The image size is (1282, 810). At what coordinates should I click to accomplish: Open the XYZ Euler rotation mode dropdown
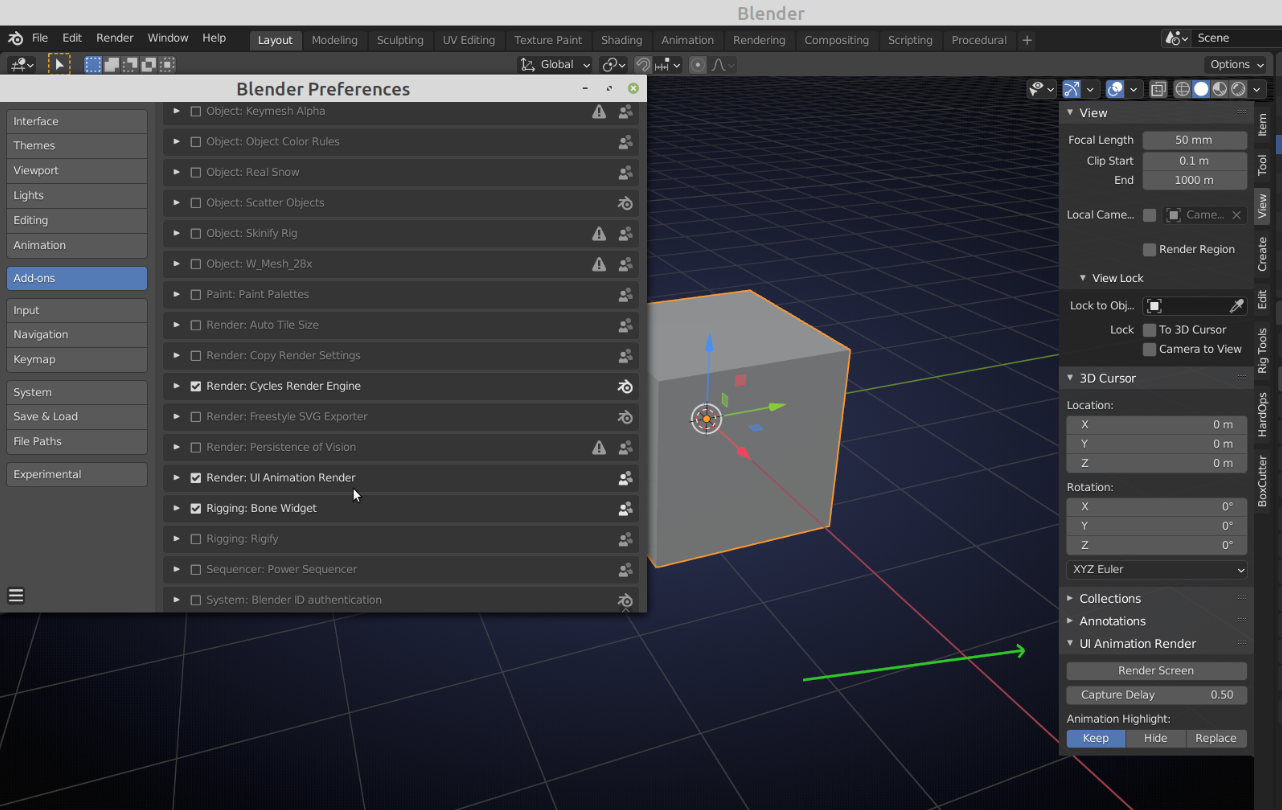(1157, 569)
